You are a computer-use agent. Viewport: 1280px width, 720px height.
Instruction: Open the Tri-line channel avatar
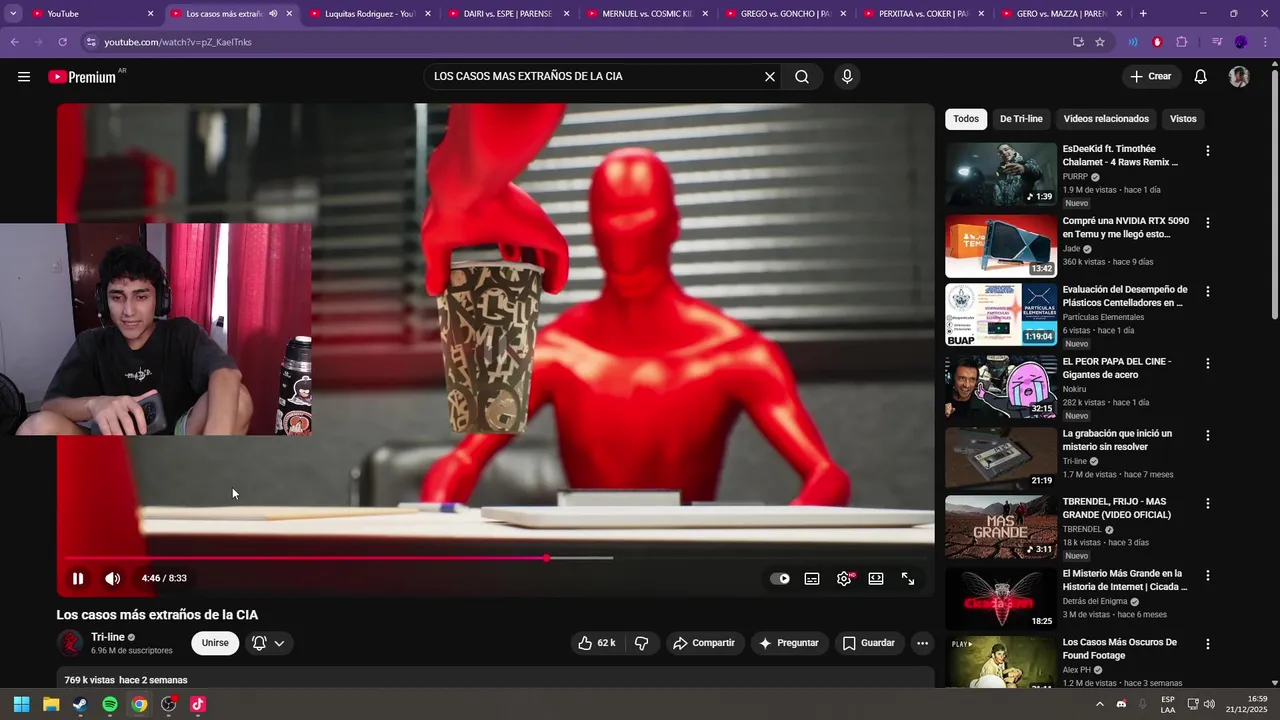[70, 643]
